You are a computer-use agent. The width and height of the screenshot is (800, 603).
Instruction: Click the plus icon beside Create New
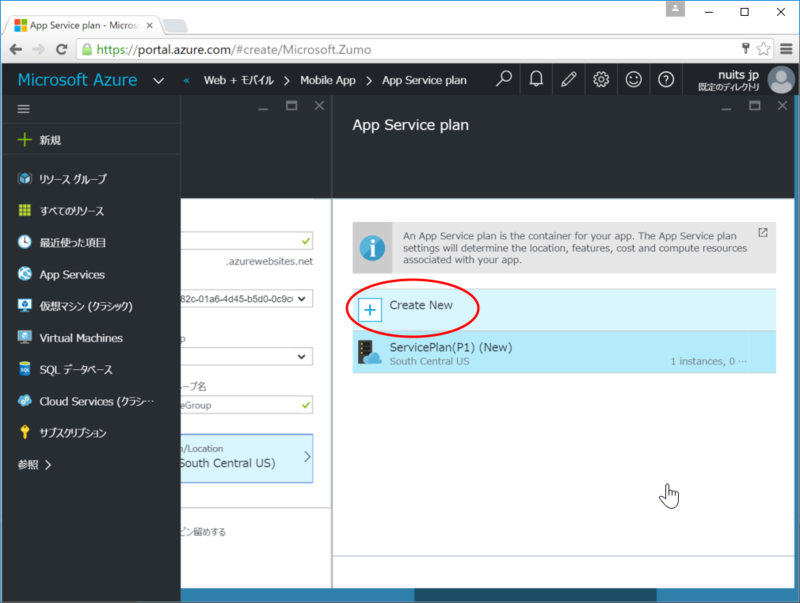pos(370,310)
